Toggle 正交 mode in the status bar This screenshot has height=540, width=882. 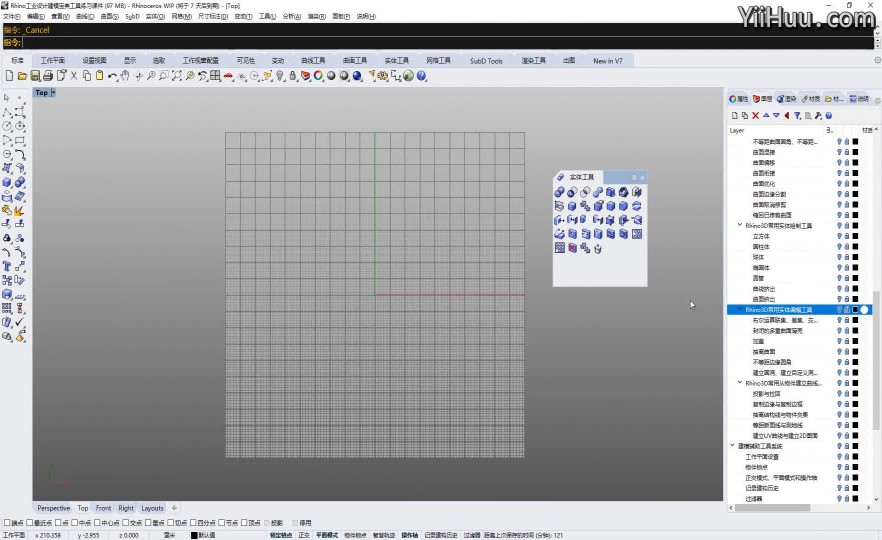click(x=304, y=535)
